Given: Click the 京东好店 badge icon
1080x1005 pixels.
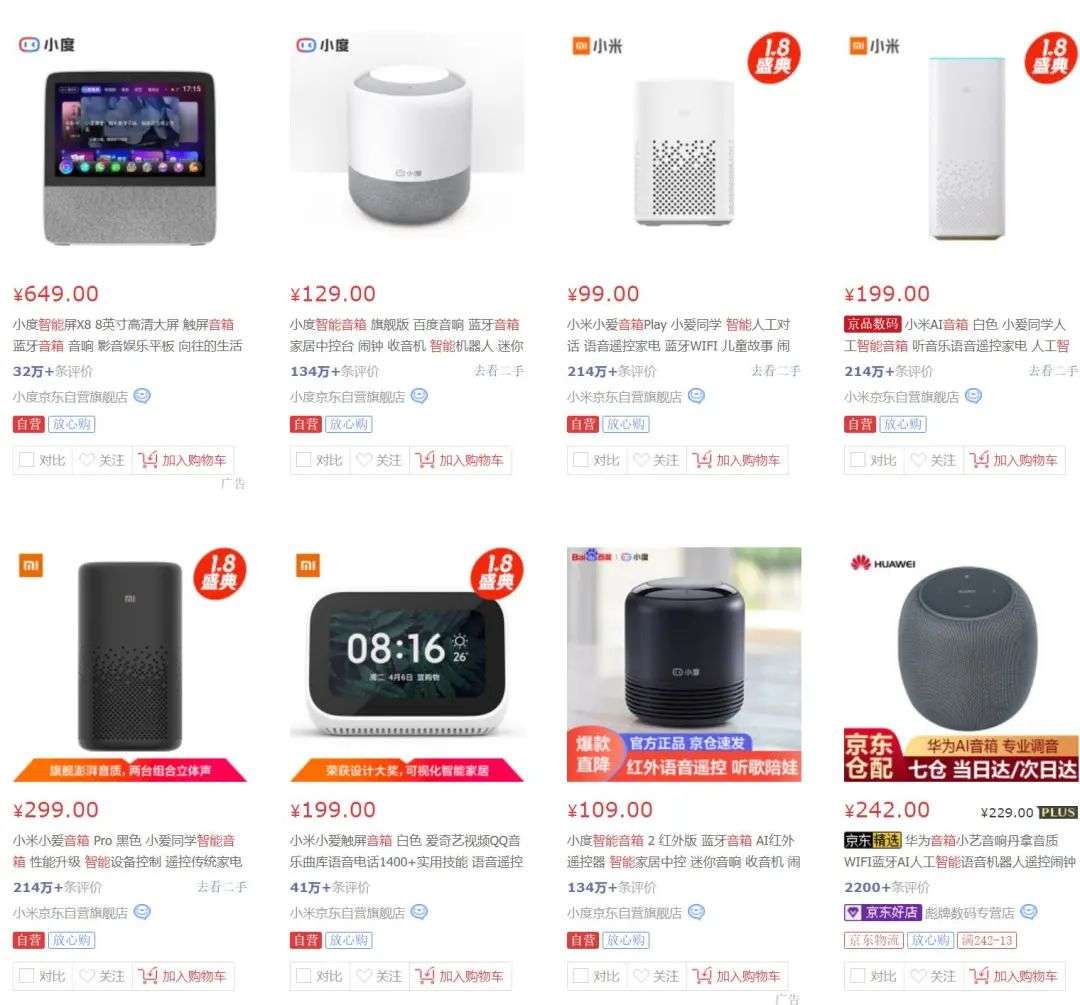Looking at the screenshot, I should click(x=853, y=912).
